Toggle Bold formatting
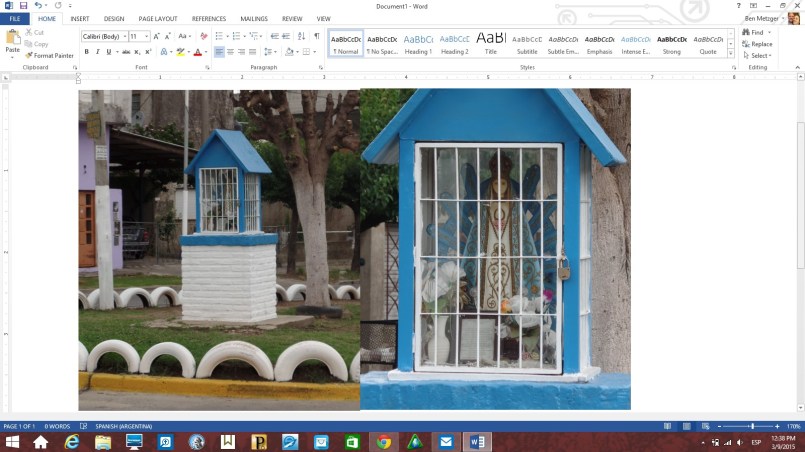Image resolution: width=805 pixels, height=452 pixels. tap(87, 52)
